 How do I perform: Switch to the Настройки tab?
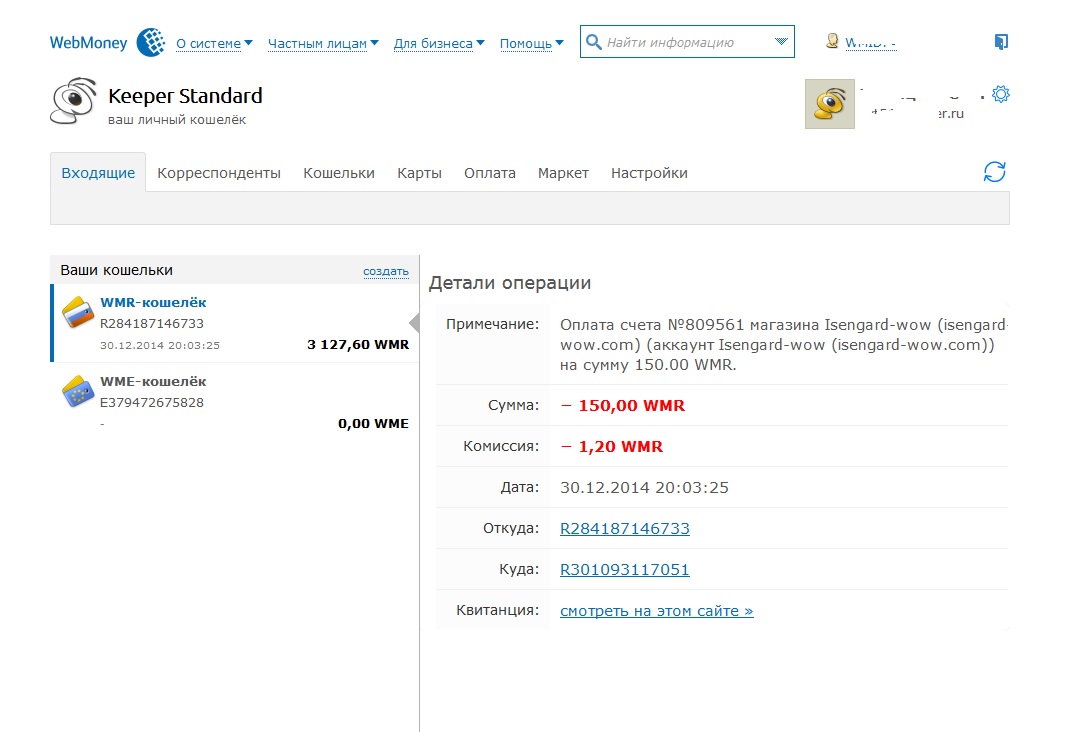click(649, 173)
